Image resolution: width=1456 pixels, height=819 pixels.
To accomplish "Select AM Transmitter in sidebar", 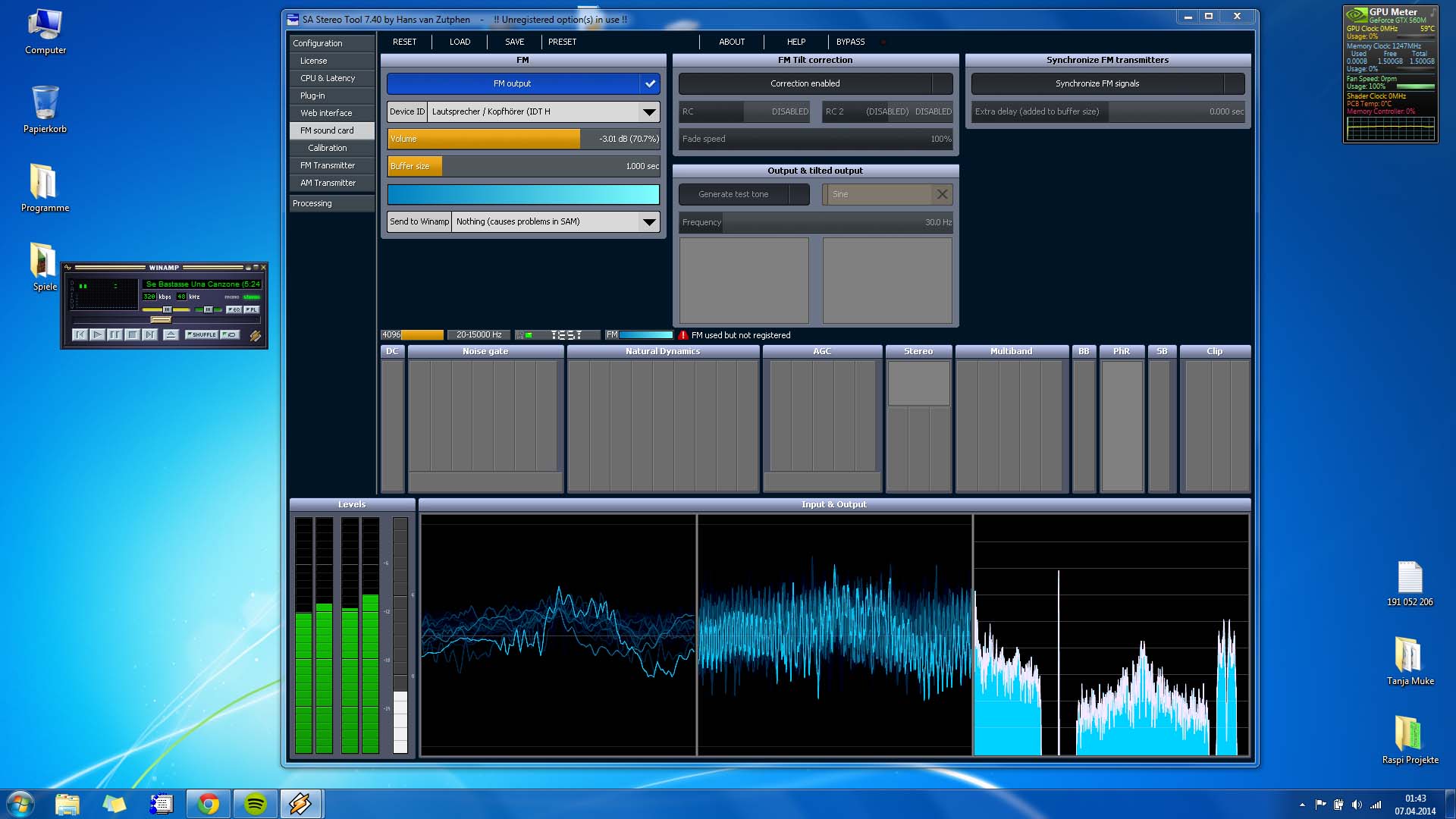I will point(332,183).
